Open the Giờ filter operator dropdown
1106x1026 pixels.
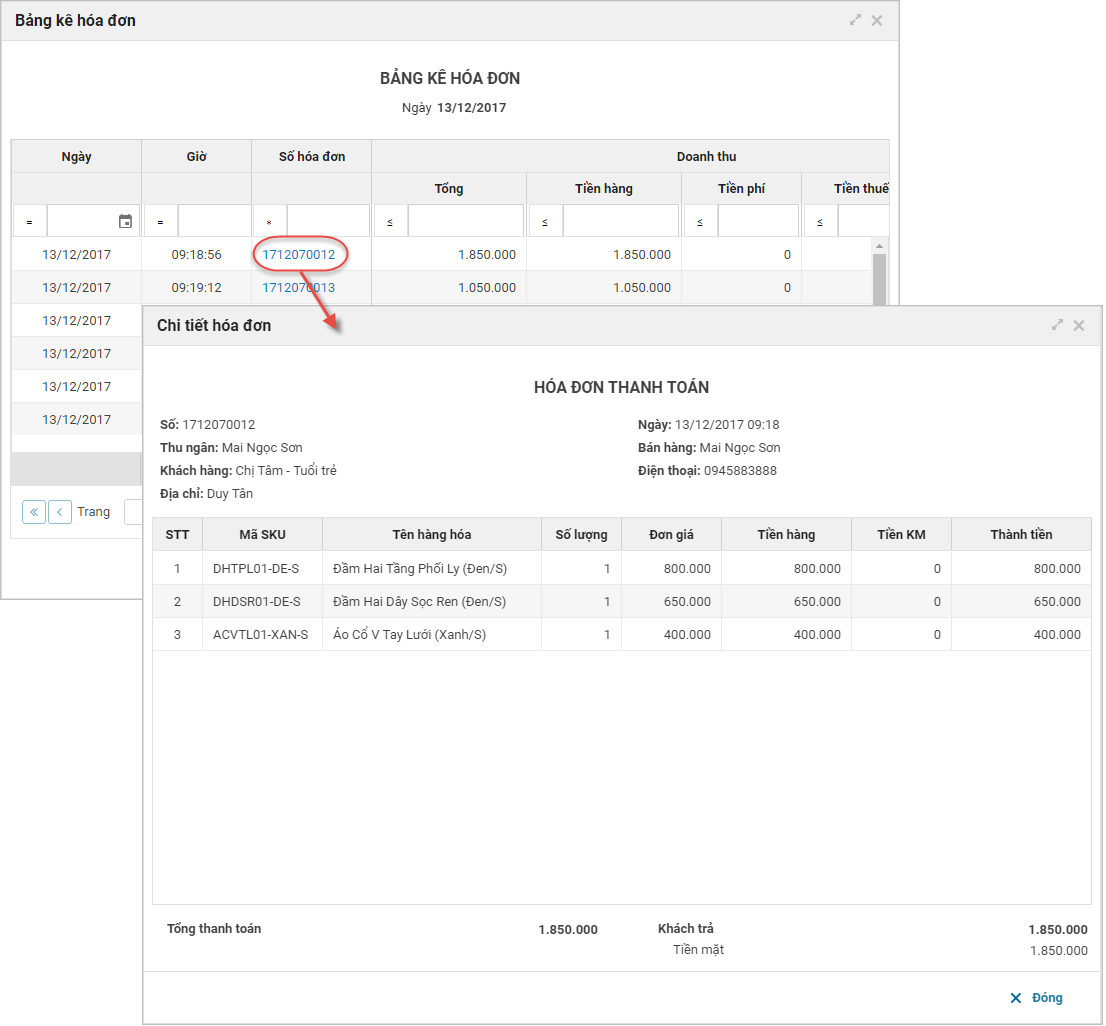point(160,222)
